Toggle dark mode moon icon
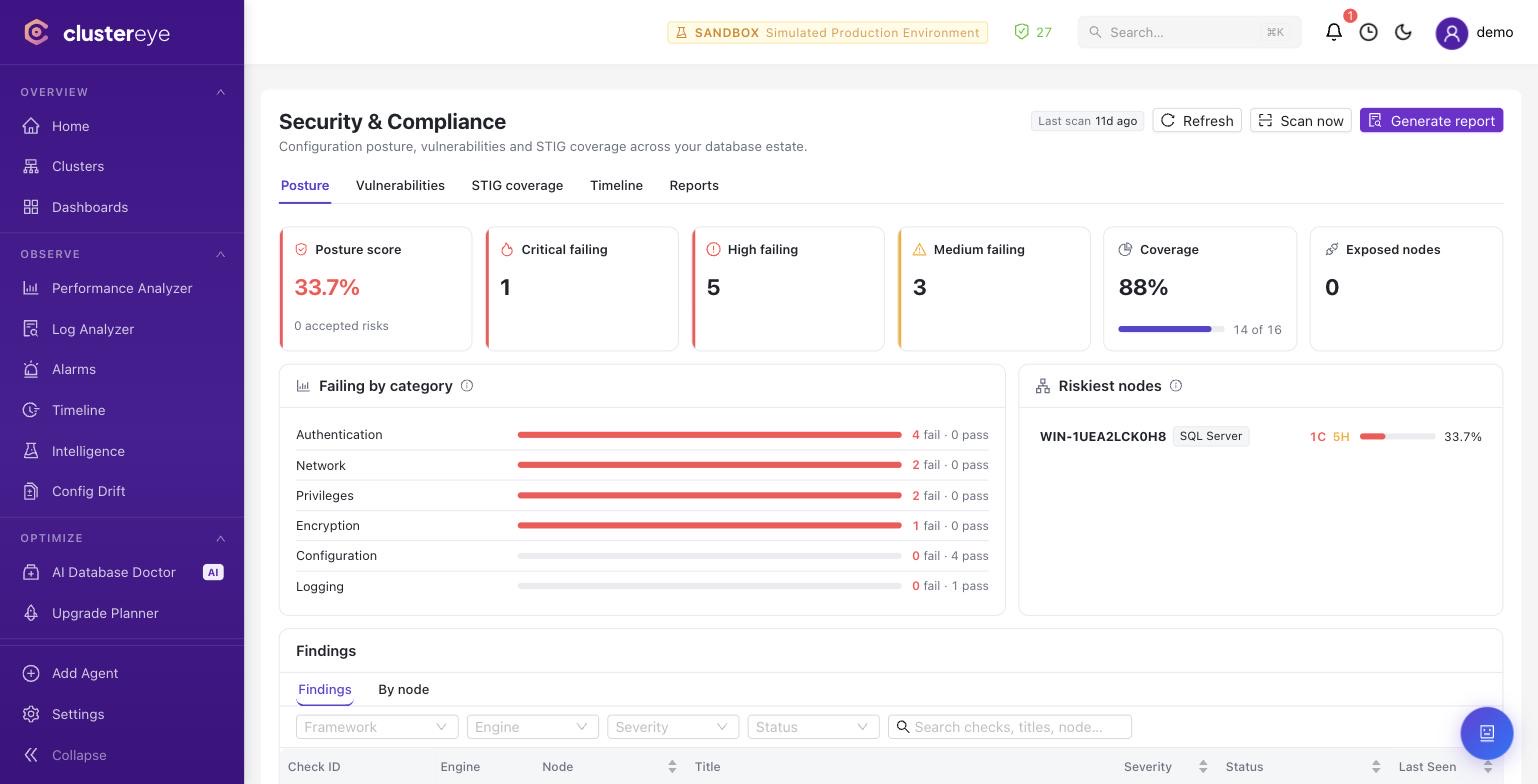Viewport: 1538px width, 784px height. pos(1403,32)
